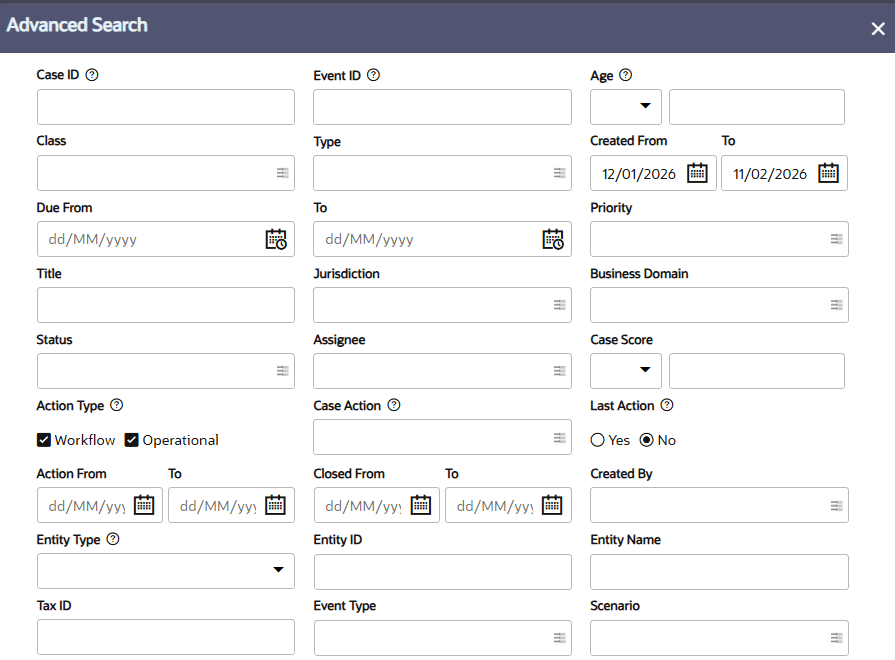
Task: Disable the Operational checkbox
Action: click(132, 440)
